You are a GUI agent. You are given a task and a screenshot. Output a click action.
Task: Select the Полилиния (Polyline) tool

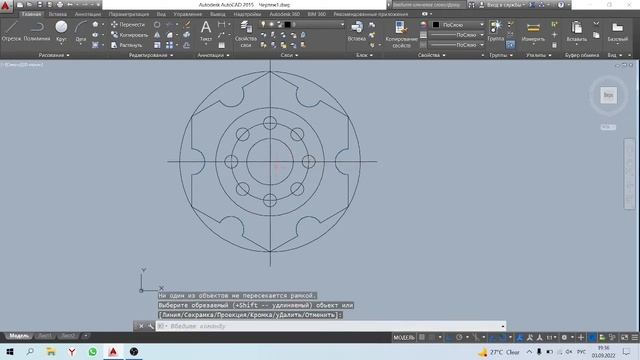click(x=37, y=31)
